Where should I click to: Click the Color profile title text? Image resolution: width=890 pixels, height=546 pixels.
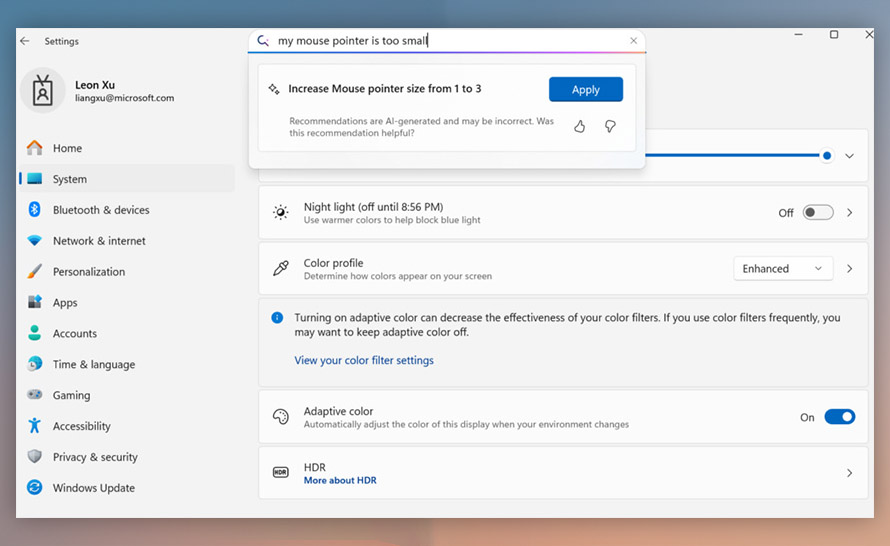point(333,263)
